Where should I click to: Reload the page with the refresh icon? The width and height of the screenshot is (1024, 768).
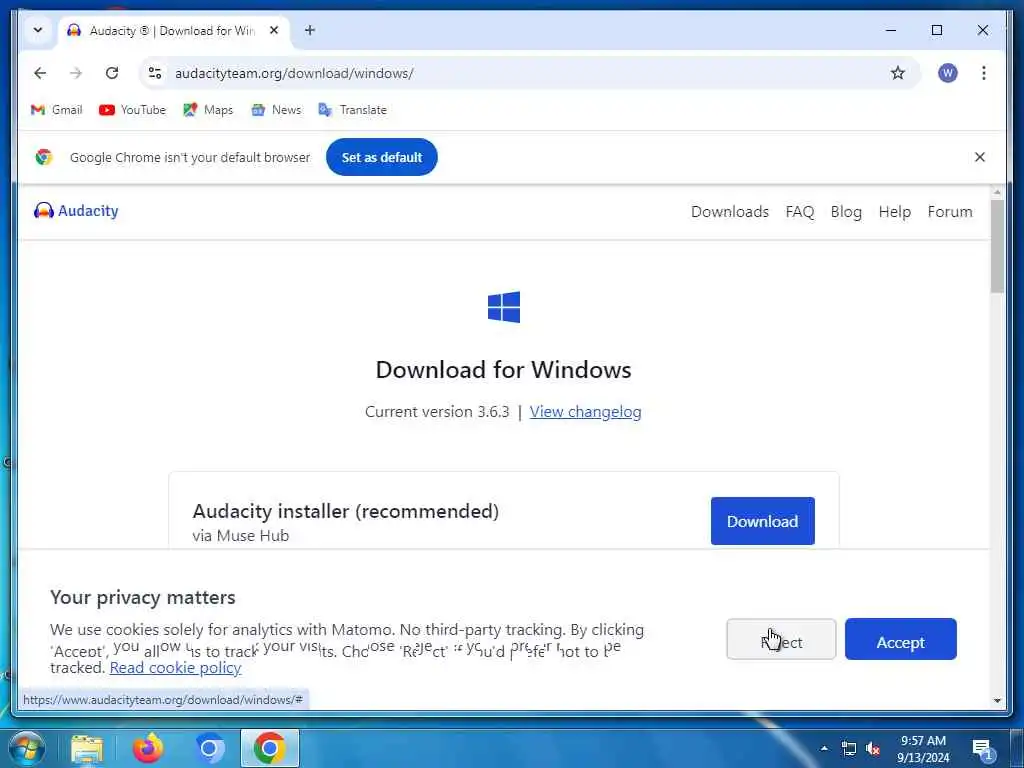[x=112, y=73]
